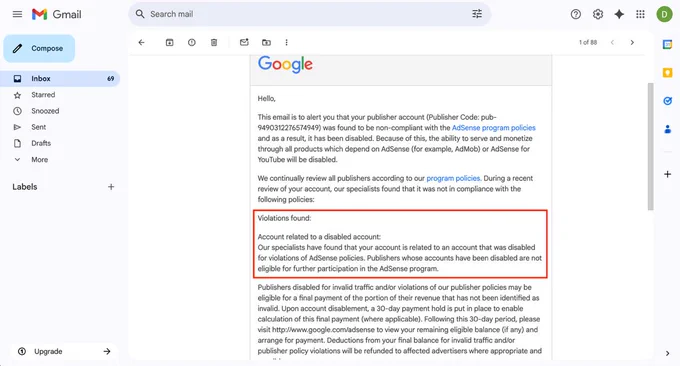Open the Google Tasks side panel icon

click(667, 101)
